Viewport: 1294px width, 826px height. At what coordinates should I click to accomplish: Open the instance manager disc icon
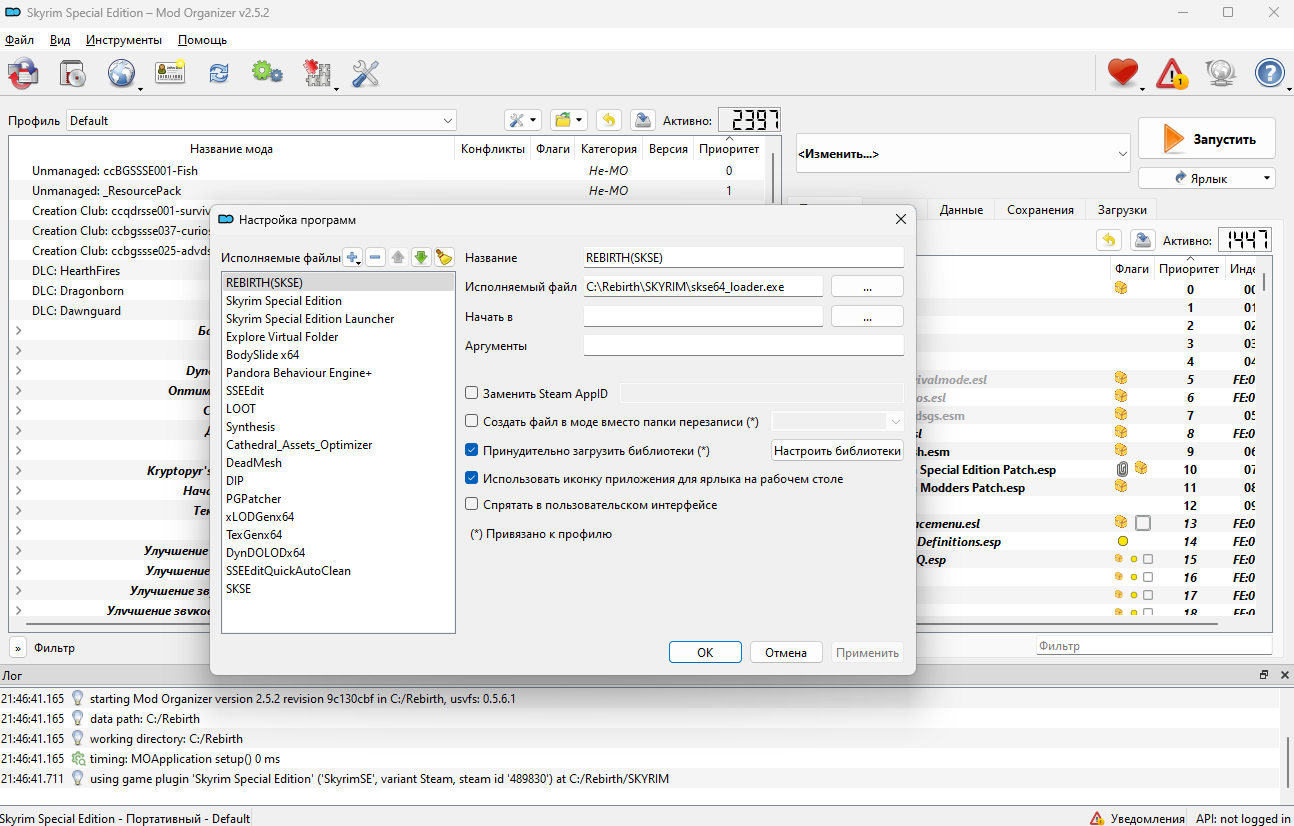tap(72, 73)
